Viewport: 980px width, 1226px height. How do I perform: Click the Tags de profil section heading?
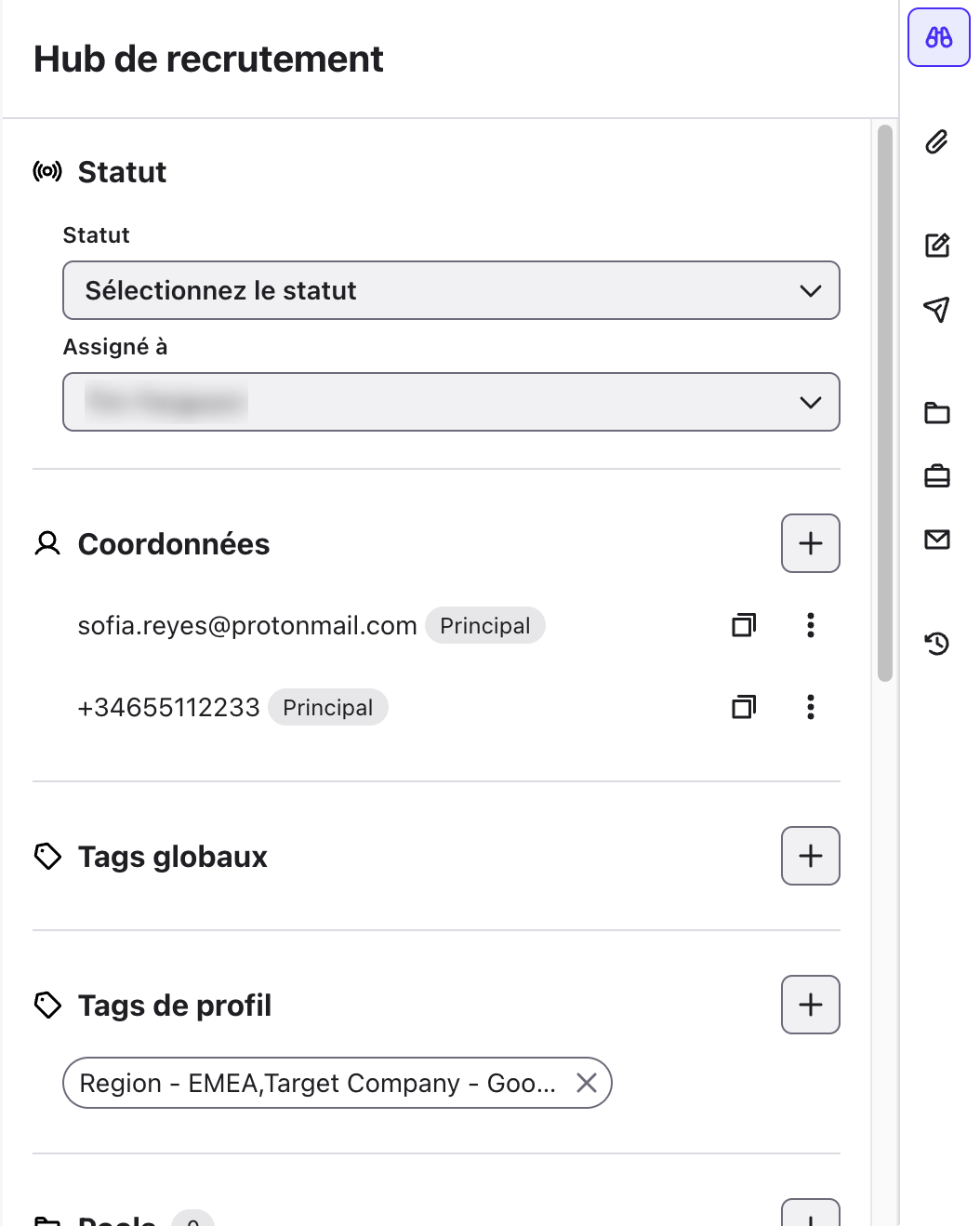click(x=175, y=1005)
